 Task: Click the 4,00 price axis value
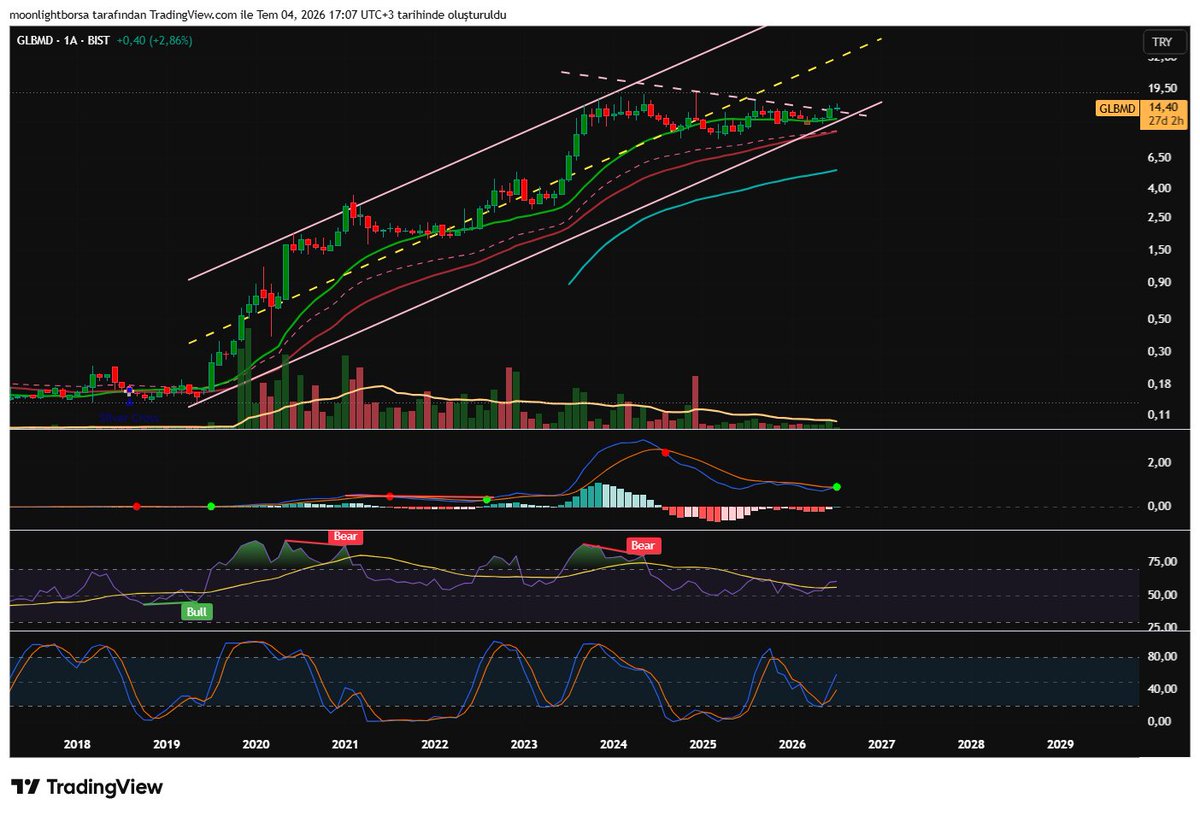[x=1160, y=188]
